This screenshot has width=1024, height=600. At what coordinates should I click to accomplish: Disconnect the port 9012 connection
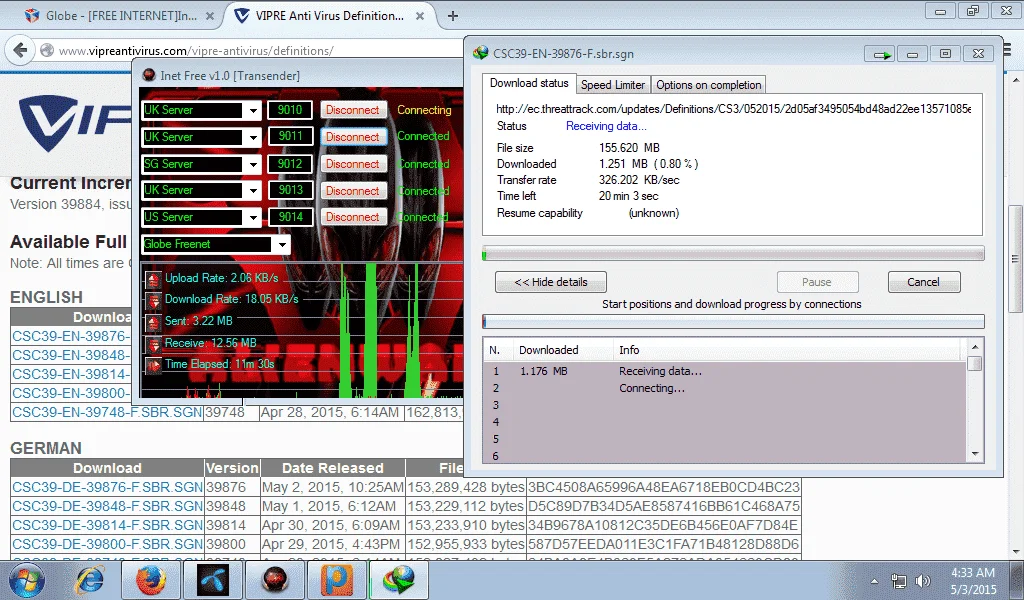pos(353,164)
